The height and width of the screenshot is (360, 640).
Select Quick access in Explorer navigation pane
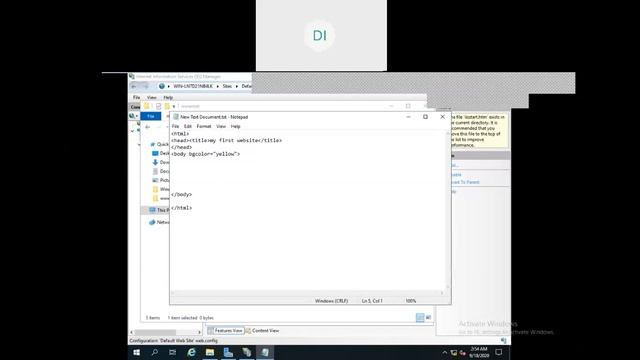click(160, 144)
